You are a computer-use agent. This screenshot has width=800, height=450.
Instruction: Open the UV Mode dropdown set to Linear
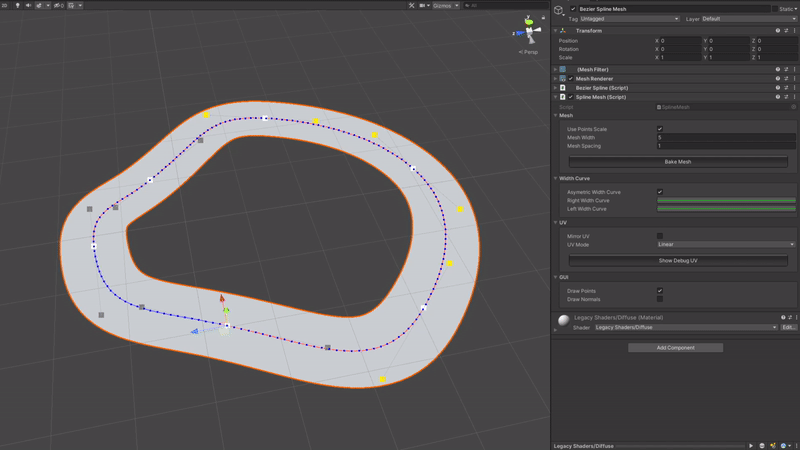pyautogui.click(x=725, y=244)
